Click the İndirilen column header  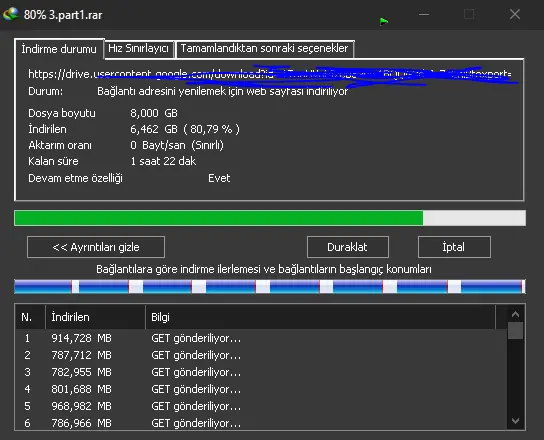coord(95,317)
